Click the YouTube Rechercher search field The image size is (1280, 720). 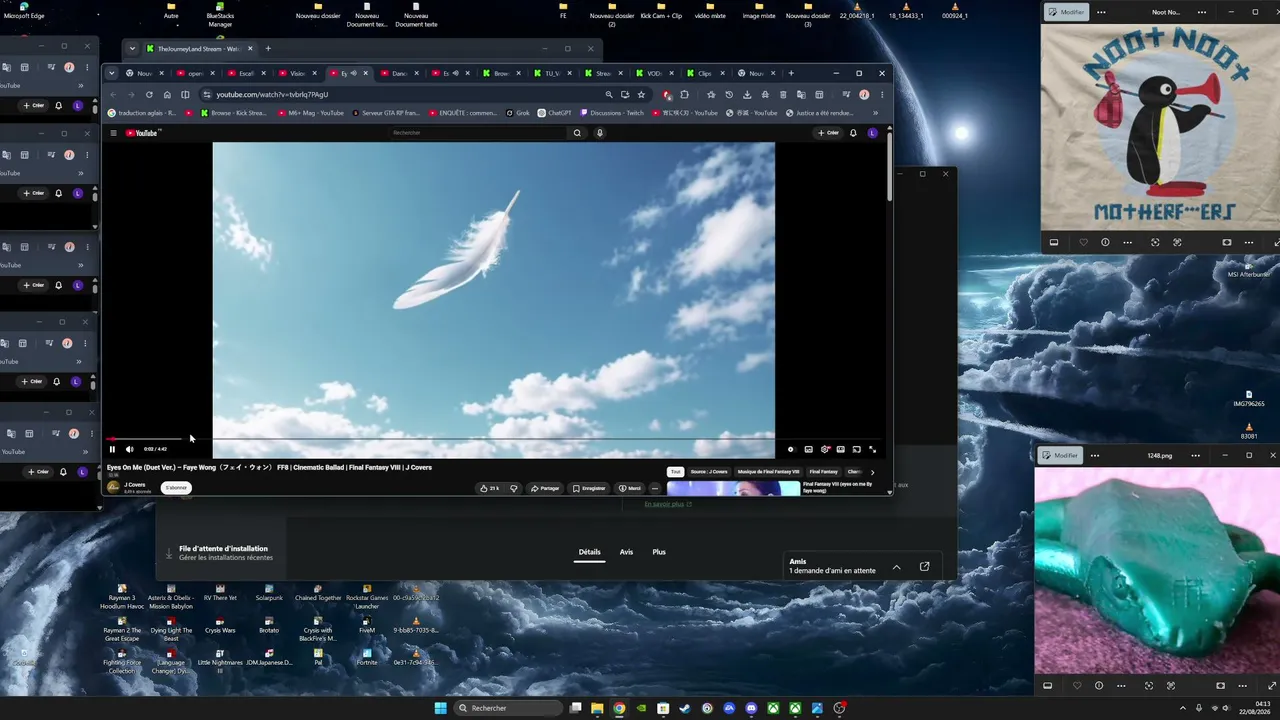coord(478,133)
